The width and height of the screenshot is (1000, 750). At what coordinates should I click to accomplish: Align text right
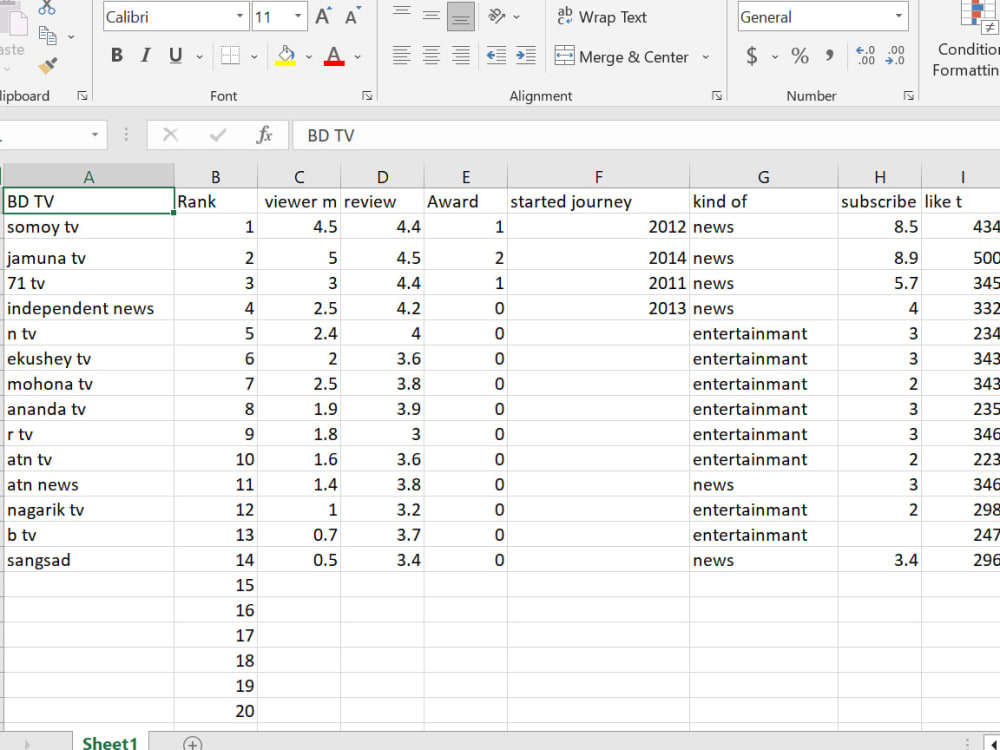(461, 56)
